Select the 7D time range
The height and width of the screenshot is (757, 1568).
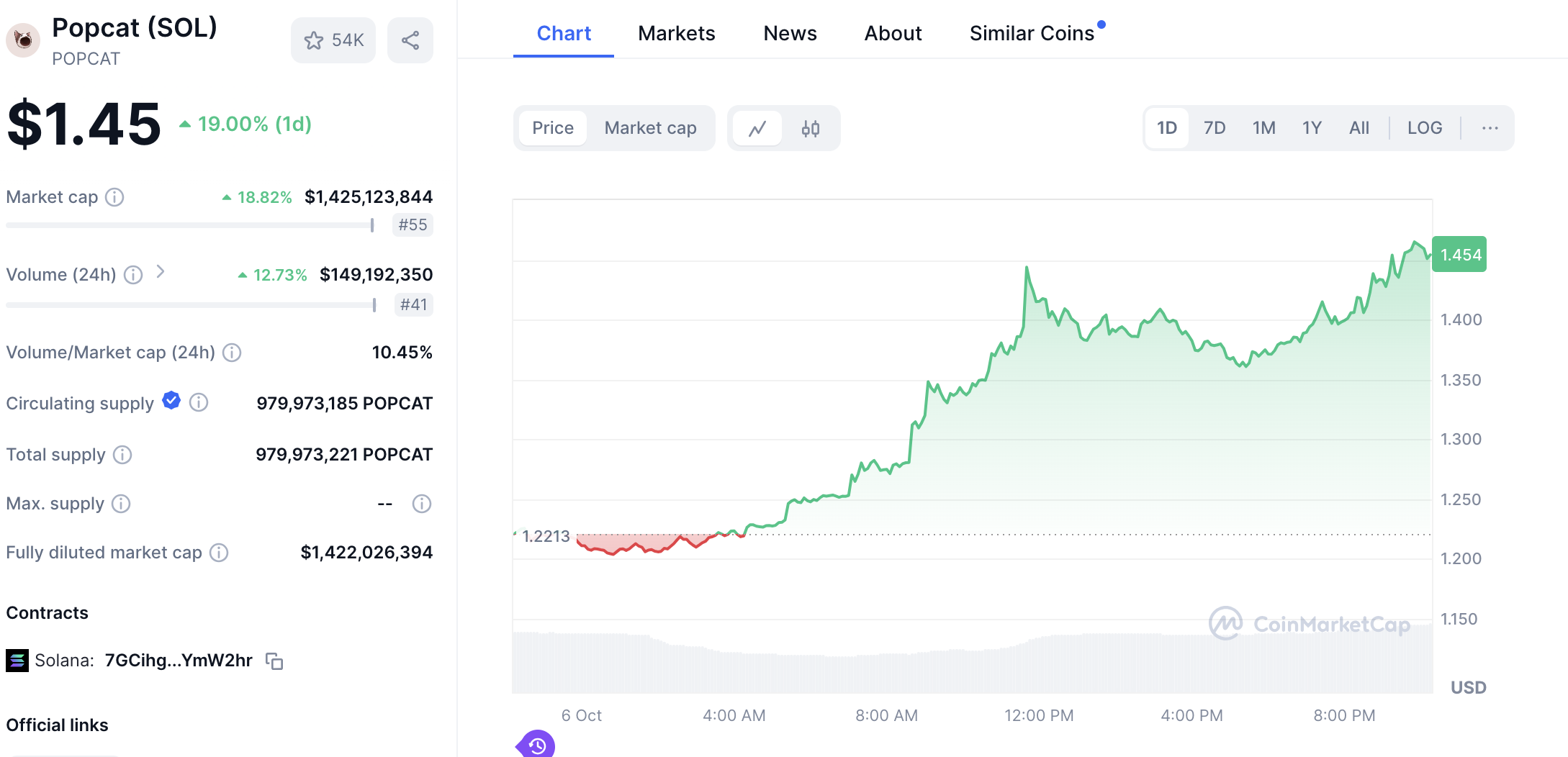tap(1215, 128)
